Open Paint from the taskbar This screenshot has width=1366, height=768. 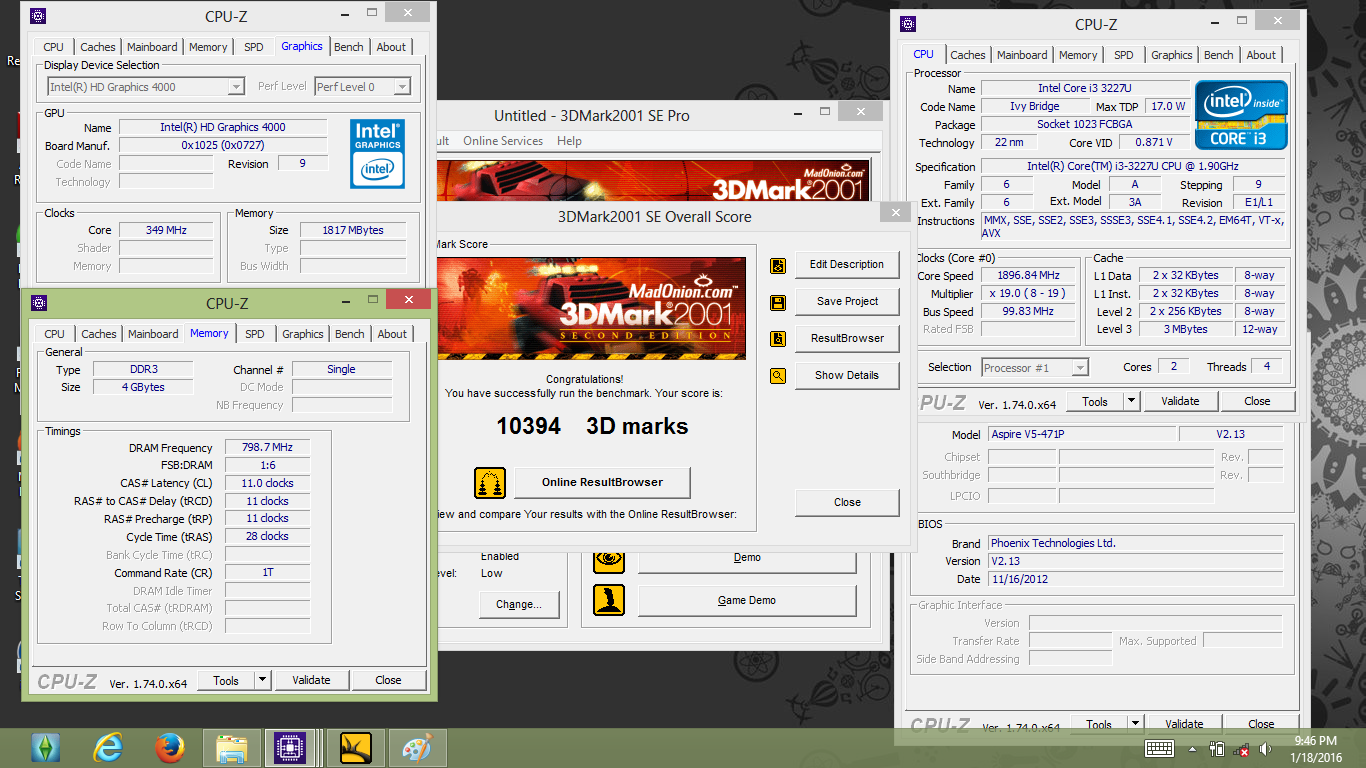[x=417, y=747]
